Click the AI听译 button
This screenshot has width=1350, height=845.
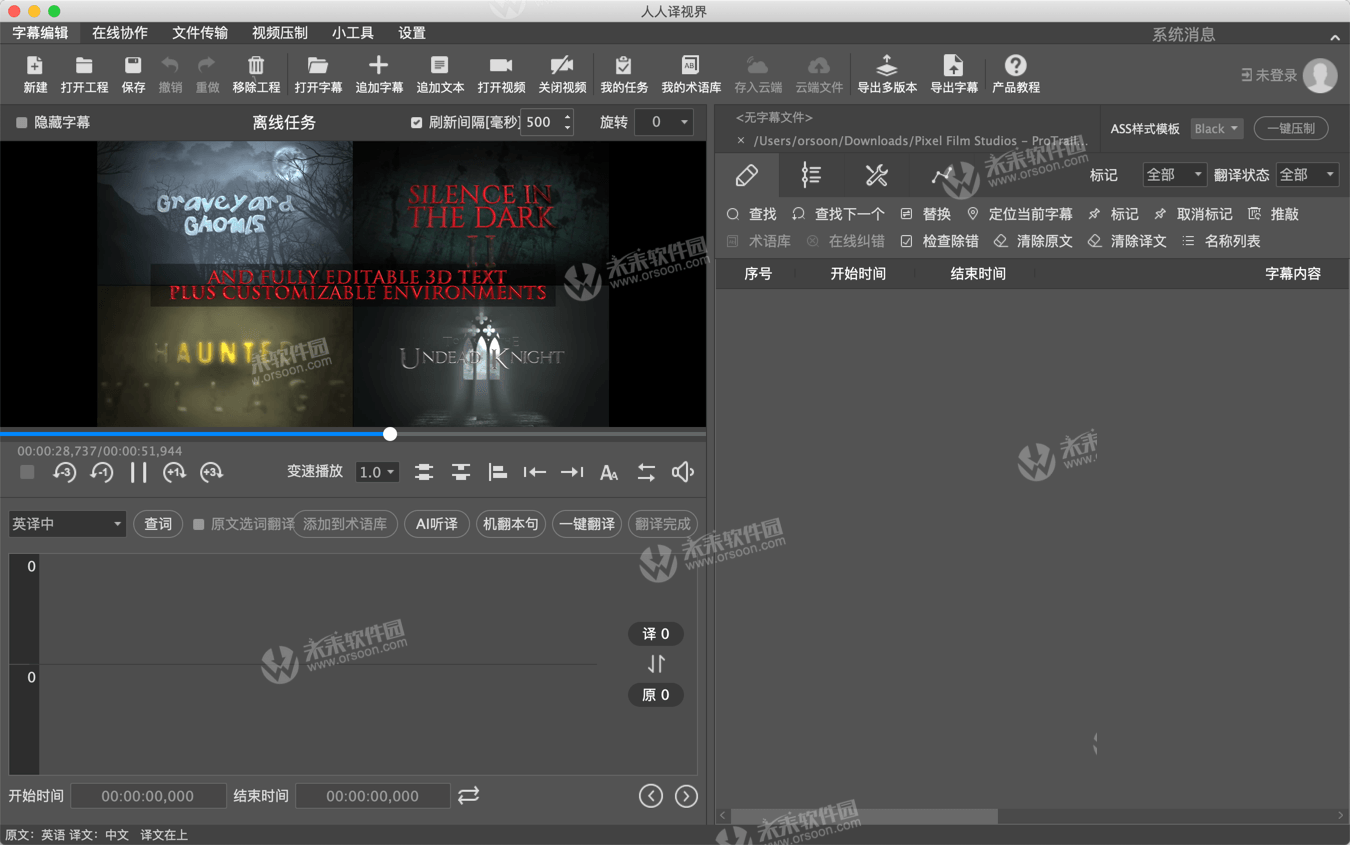[x=437, y=524]
